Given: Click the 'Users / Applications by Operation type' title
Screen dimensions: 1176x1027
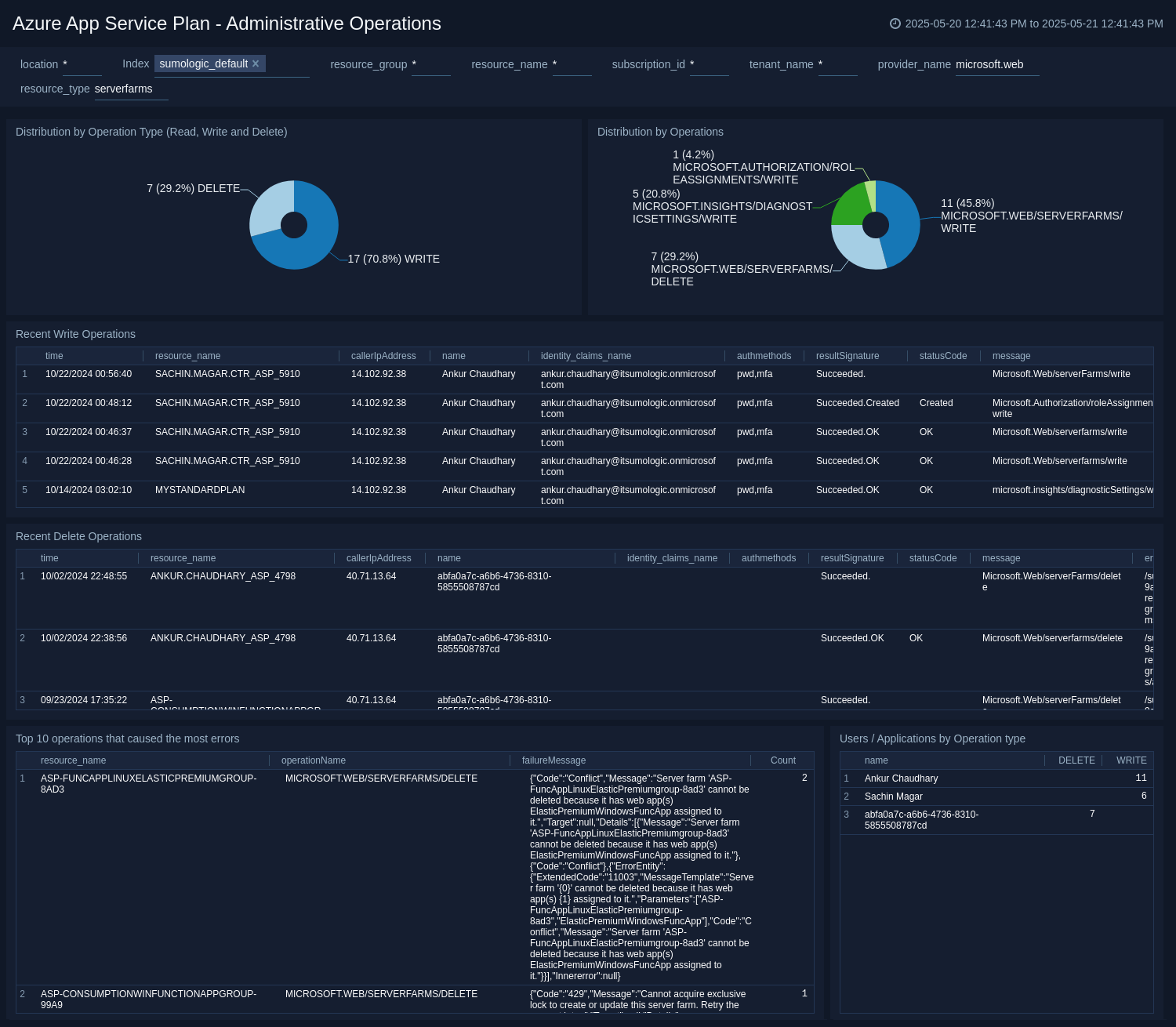Looking at the screenshot, I should pyautogui.click(x=932, y=738).
